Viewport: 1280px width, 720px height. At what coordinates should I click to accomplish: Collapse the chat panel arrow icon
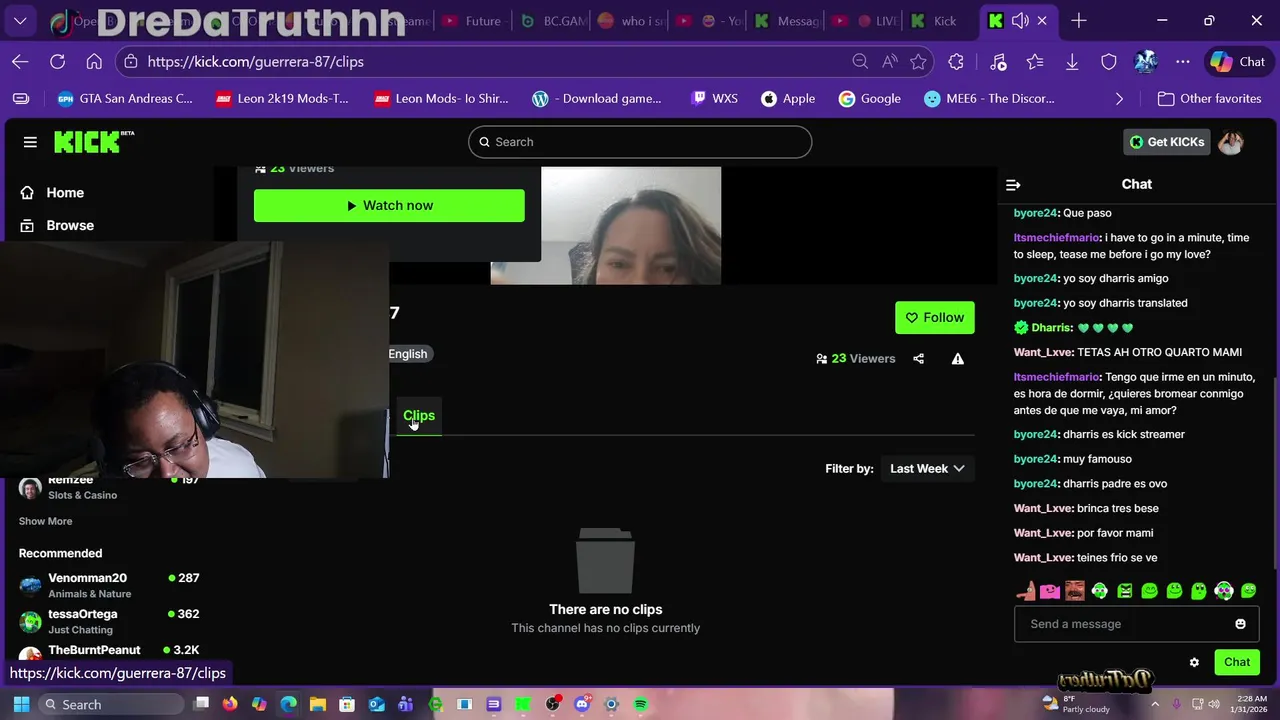tap(1013, 185)
